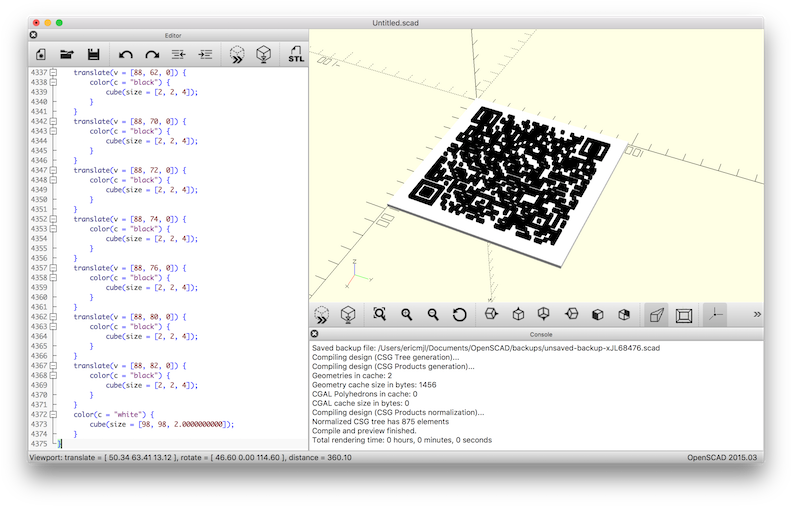791x506 pixels.
Task: Switch to the Top view
Action: point(518,314)
